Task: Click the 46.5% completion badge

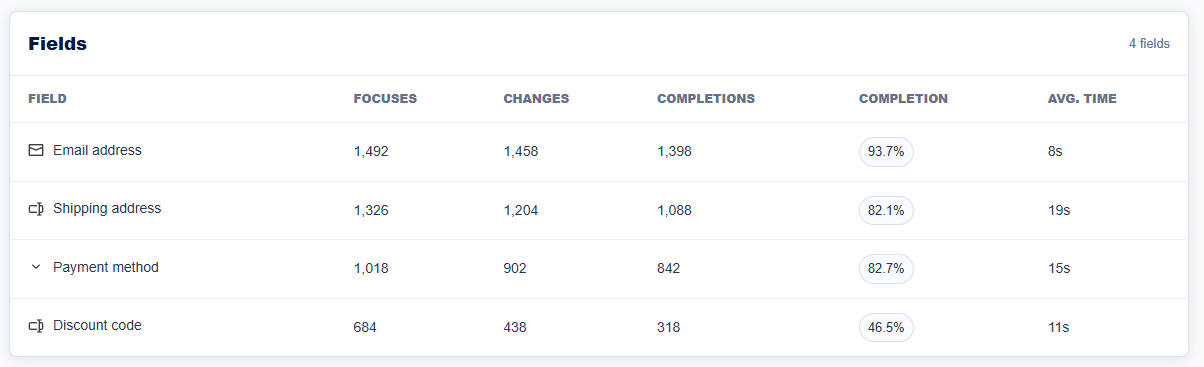Action: coord(886,327)
